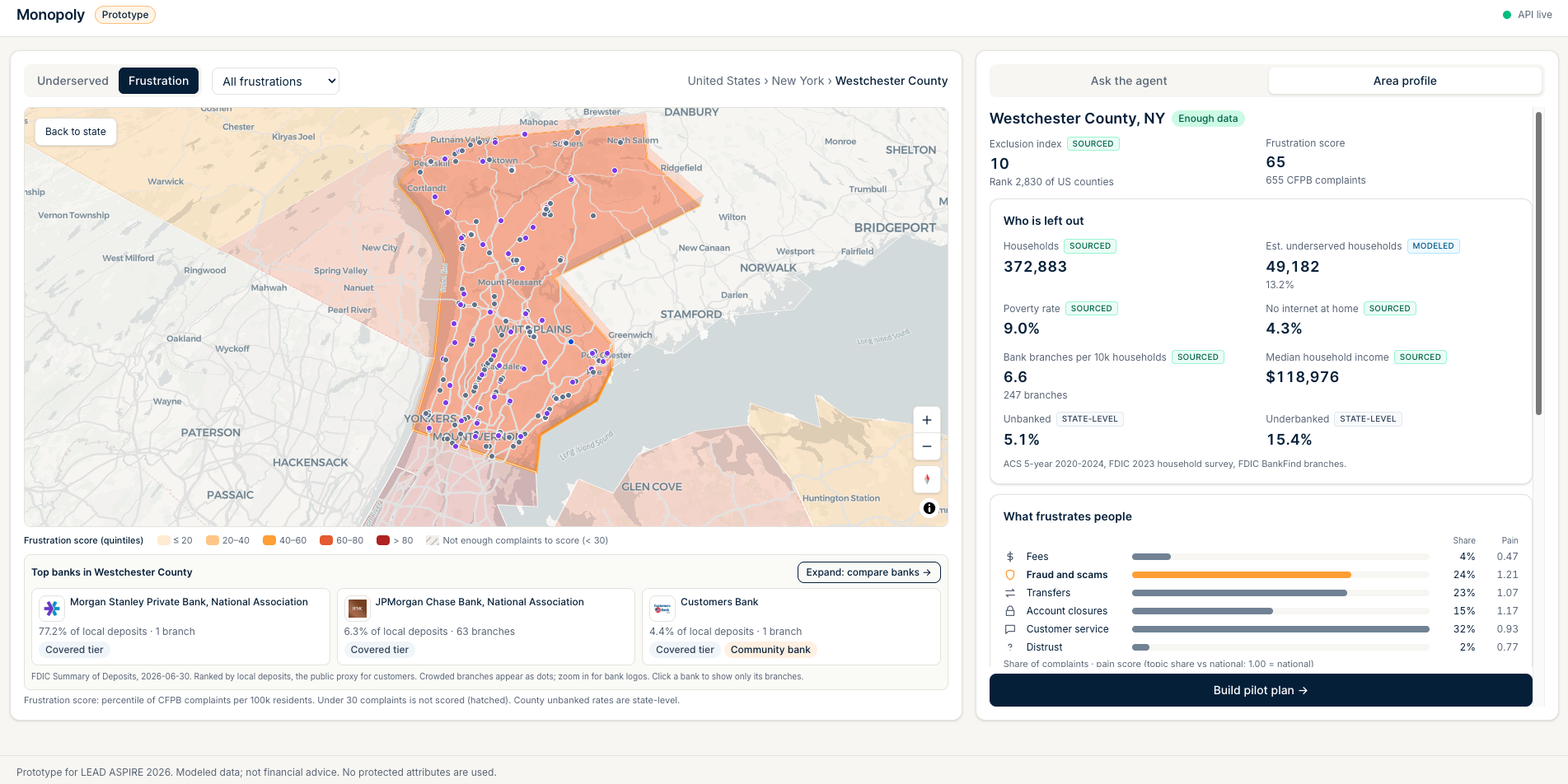Viewport: 1568px width, 784px height.
Task: Click the Customers Bank logo
Action: (662, 609)
